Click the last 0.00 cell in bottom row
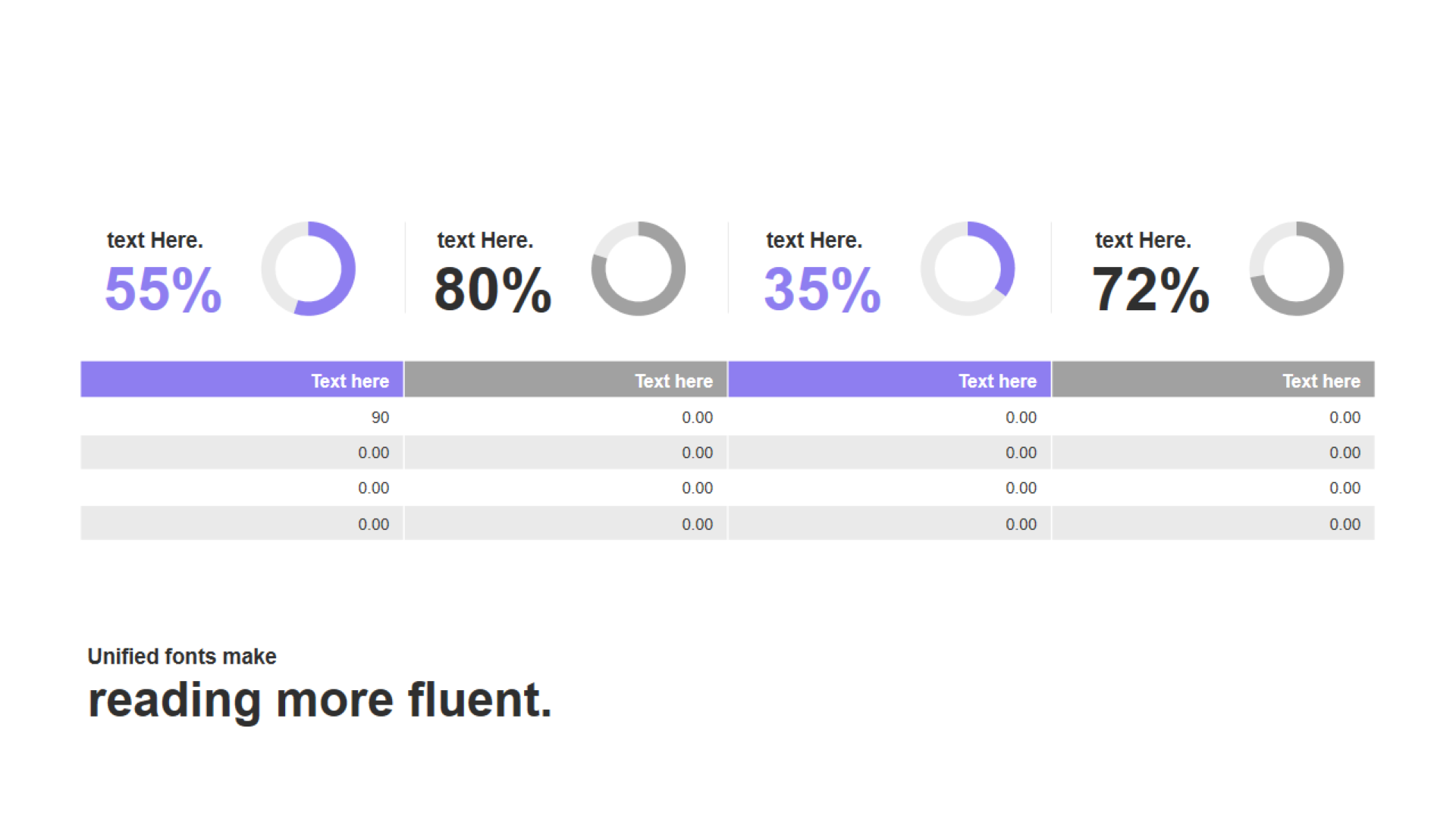This screenshot has width=1456, height=819. 1213,524
